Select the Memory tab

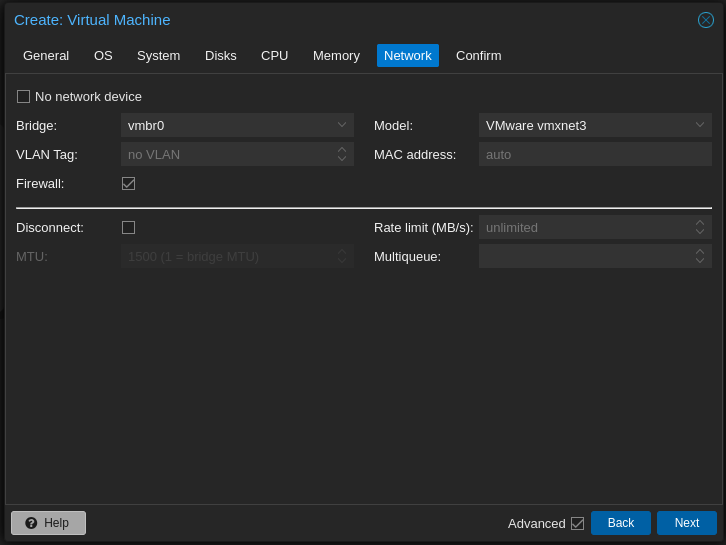click(336, 56)
